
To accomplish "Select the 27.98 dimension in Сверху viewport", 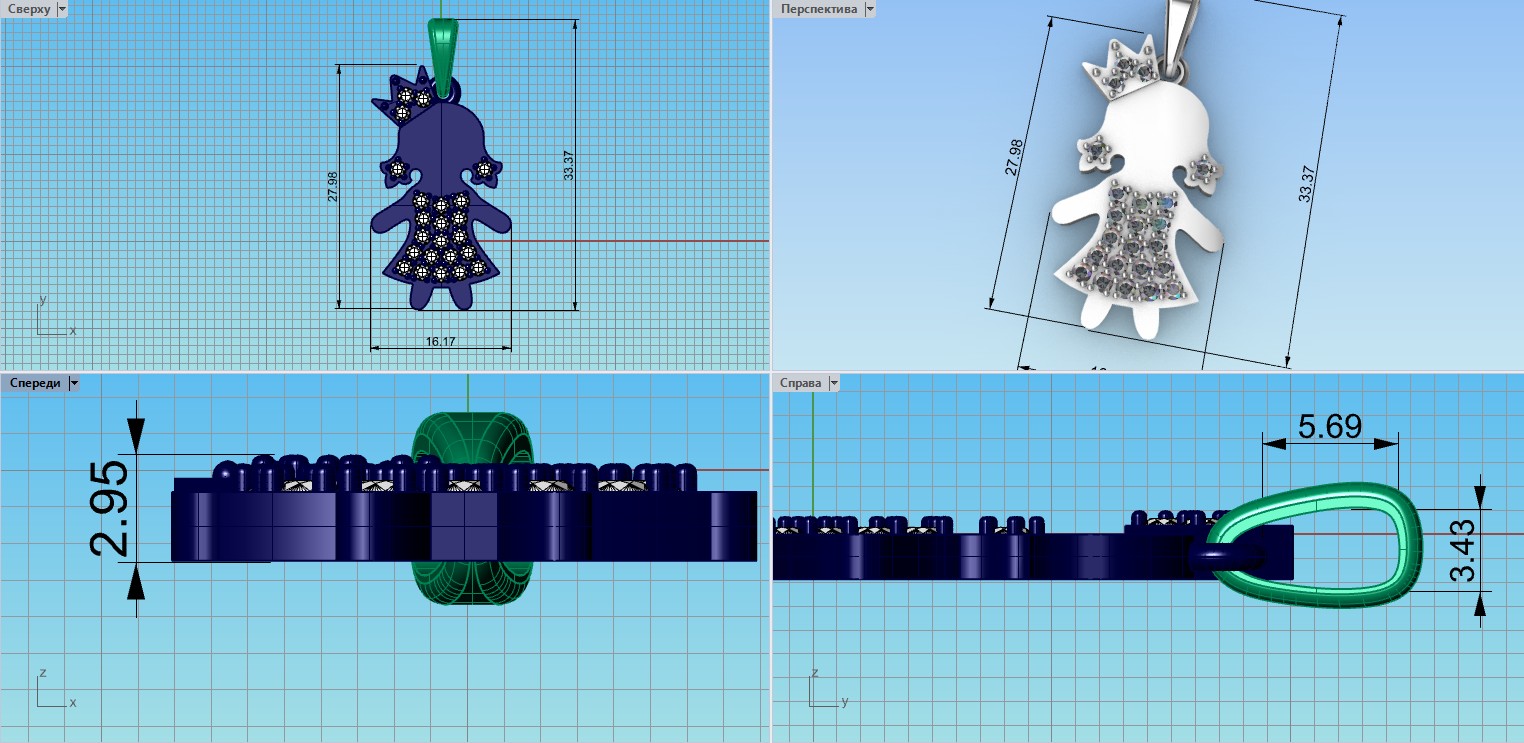I will 333,187.
